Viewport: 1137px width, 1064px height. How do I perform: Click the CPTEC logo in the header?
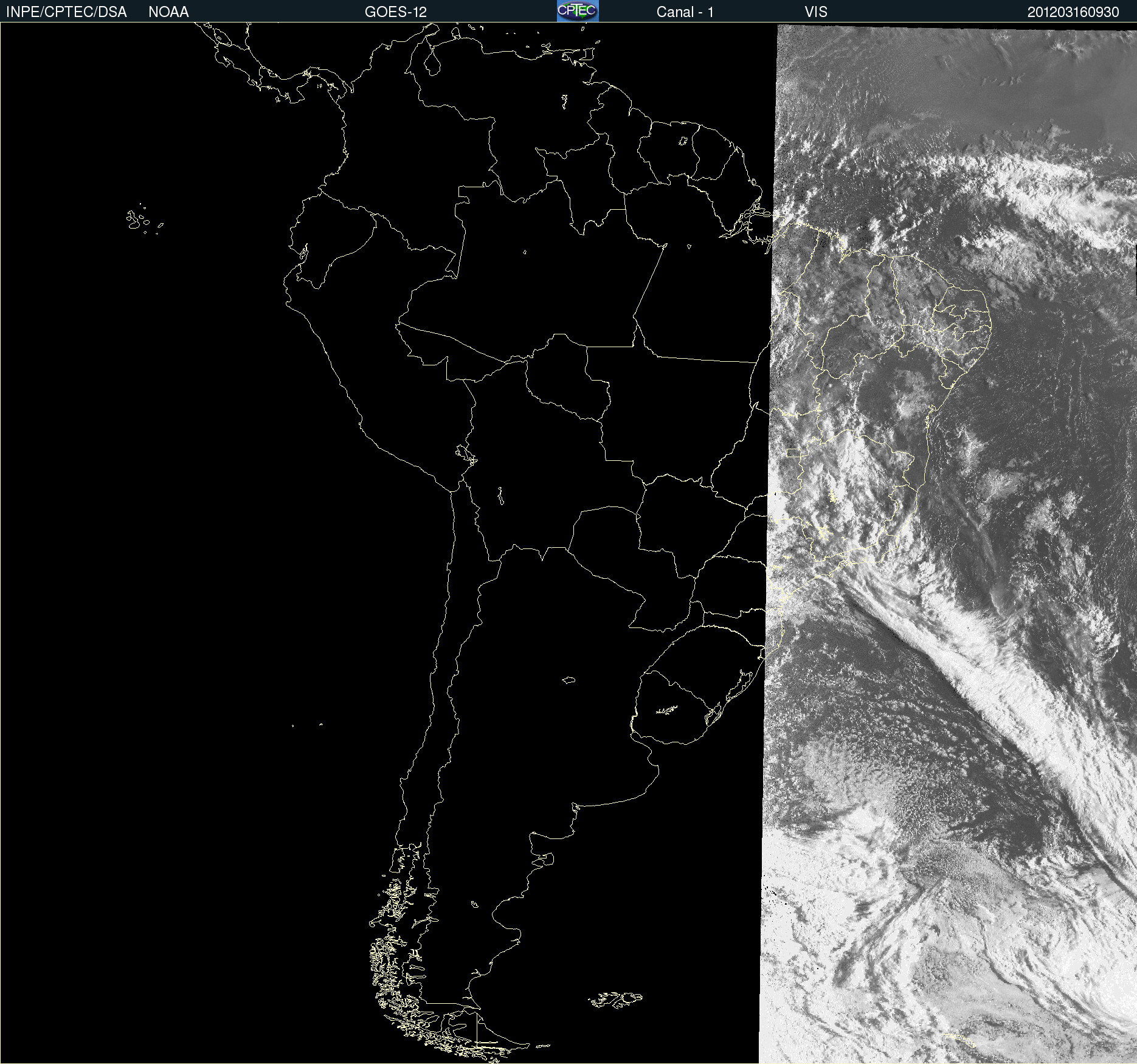(x=578, y=11)
